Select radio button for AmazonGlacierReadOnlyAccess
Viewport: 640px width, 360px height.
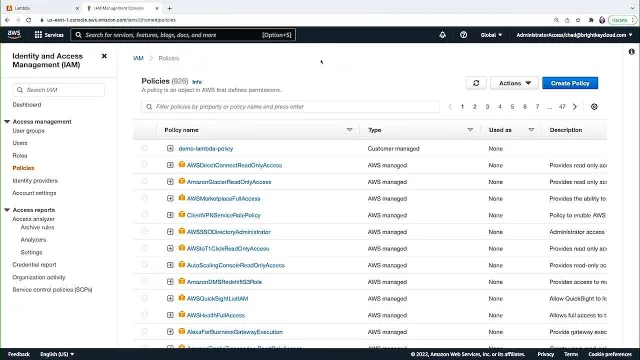(144, 181)
